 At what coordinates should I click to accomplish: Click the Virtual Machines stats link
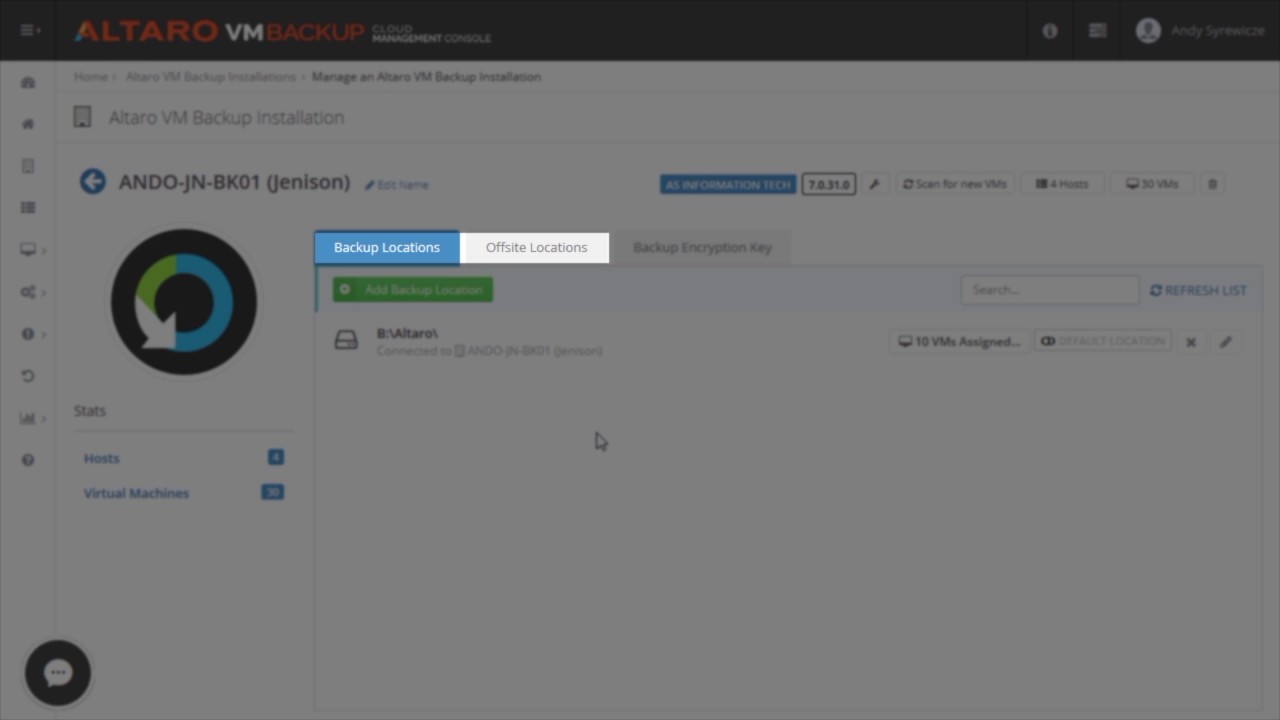136,493
